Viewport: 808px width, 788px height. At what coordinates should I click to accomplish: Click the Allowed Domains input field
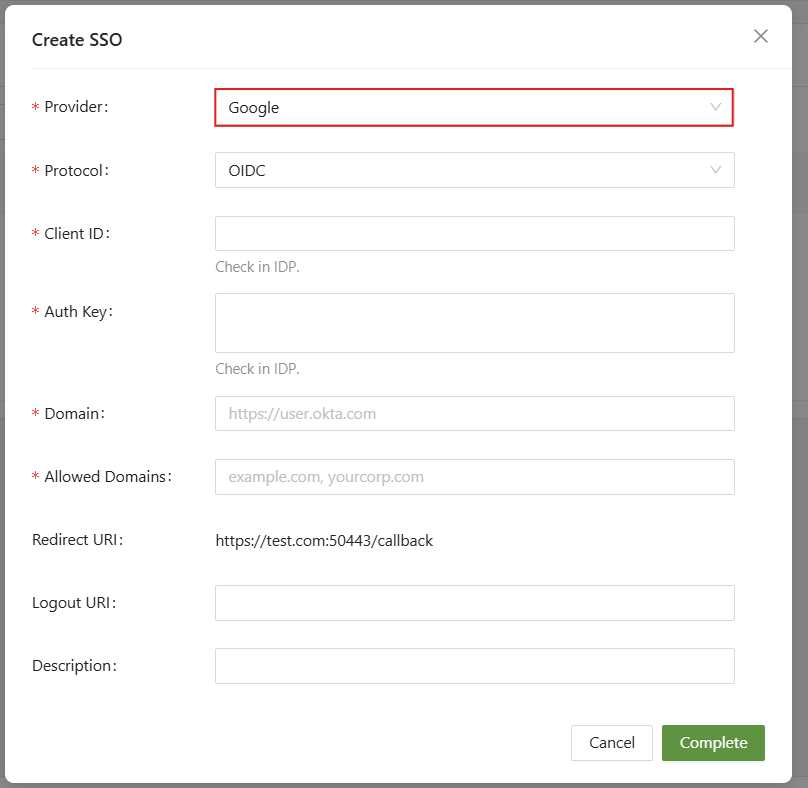474,477
